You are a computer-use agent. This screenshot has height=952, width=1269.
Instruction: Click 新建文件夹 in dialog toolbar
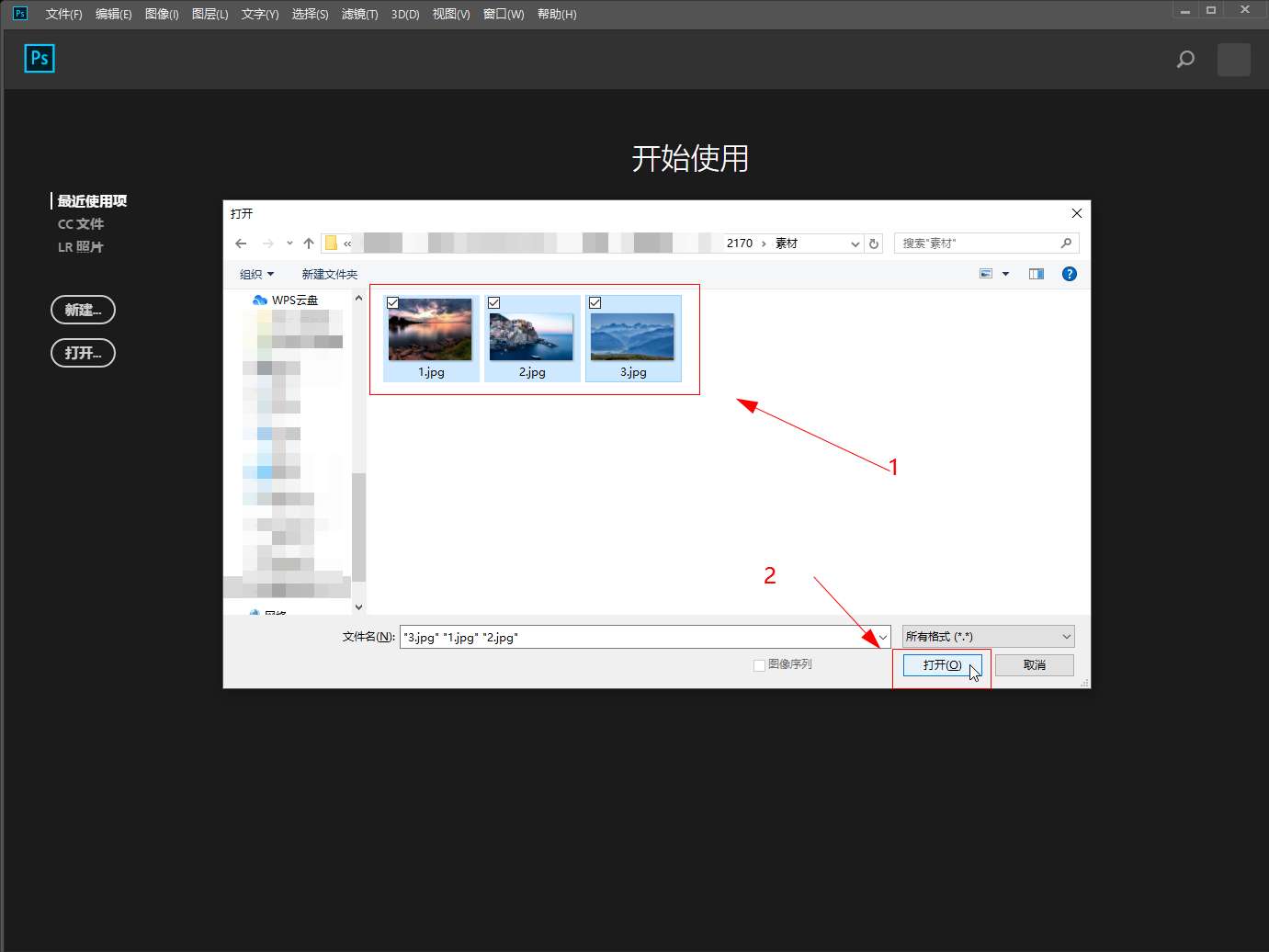pos(330,274)
